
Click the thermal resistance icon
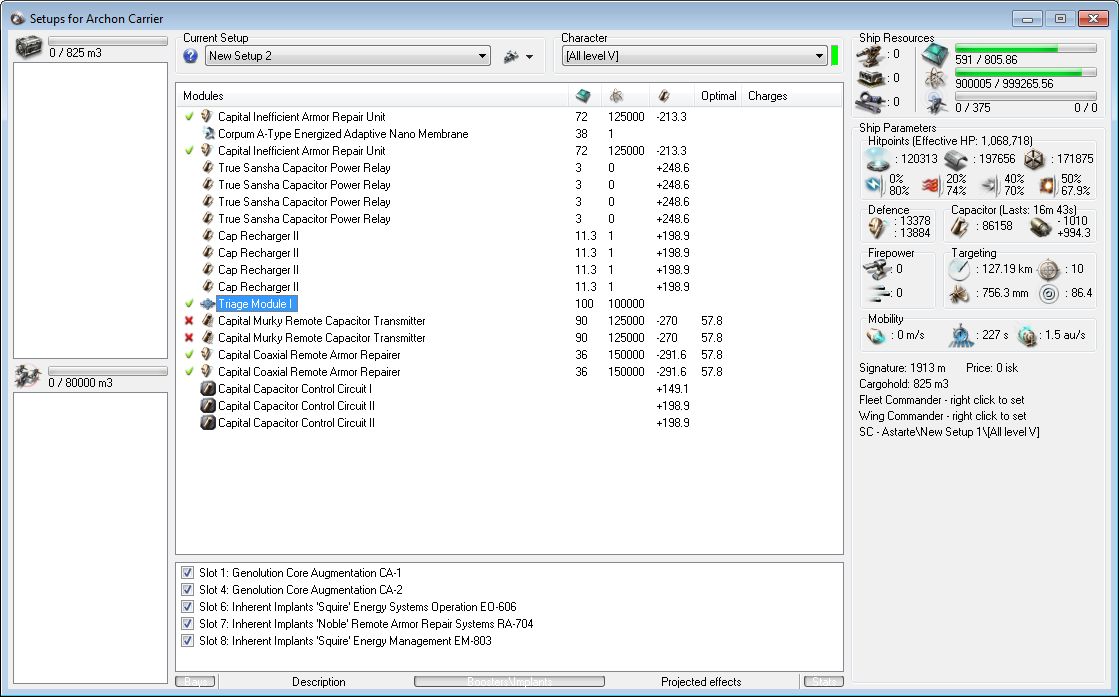click(931, 185)
